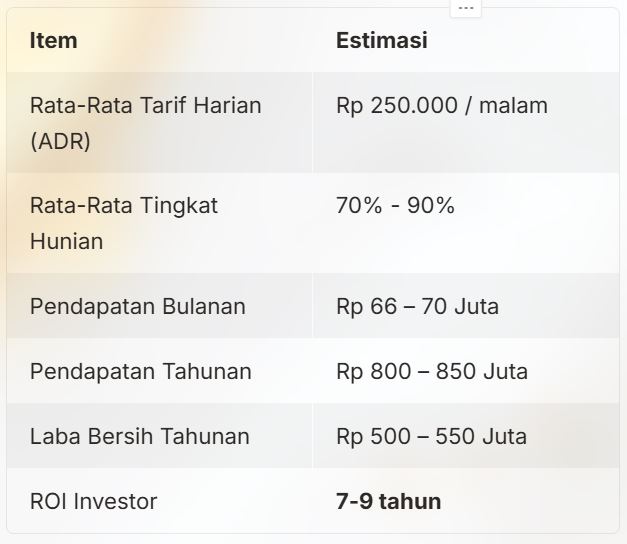Select the "Laba Bersih Tahunan" cell
Image resolution: width=627 pixels, height=544 pixels.
pos(139,436)
